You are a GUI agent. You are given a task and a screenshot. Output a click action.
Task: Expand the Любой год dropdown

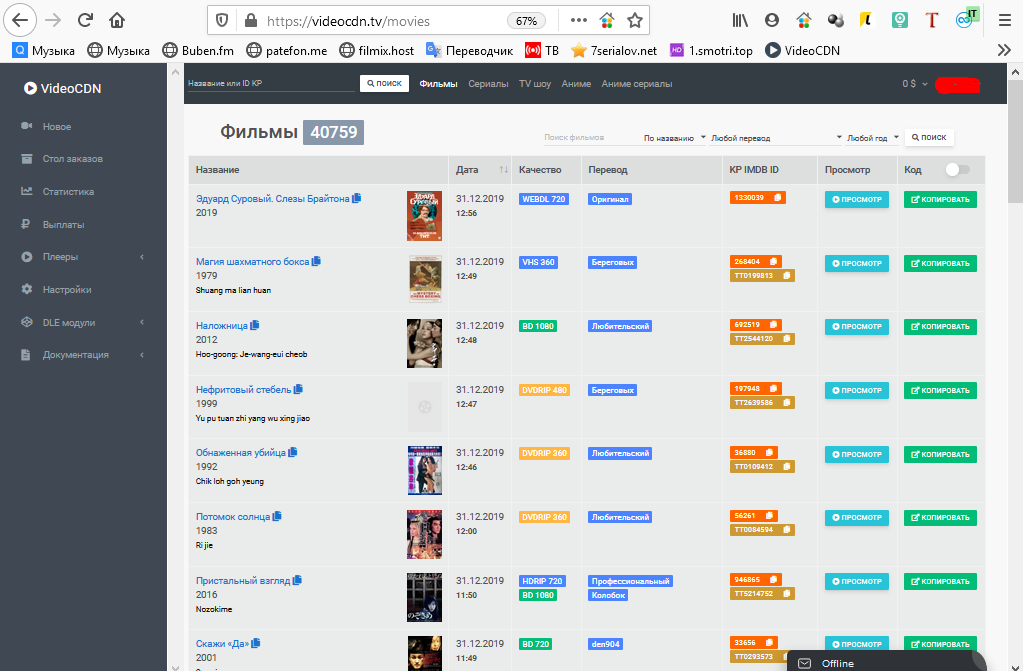(873, 138)
